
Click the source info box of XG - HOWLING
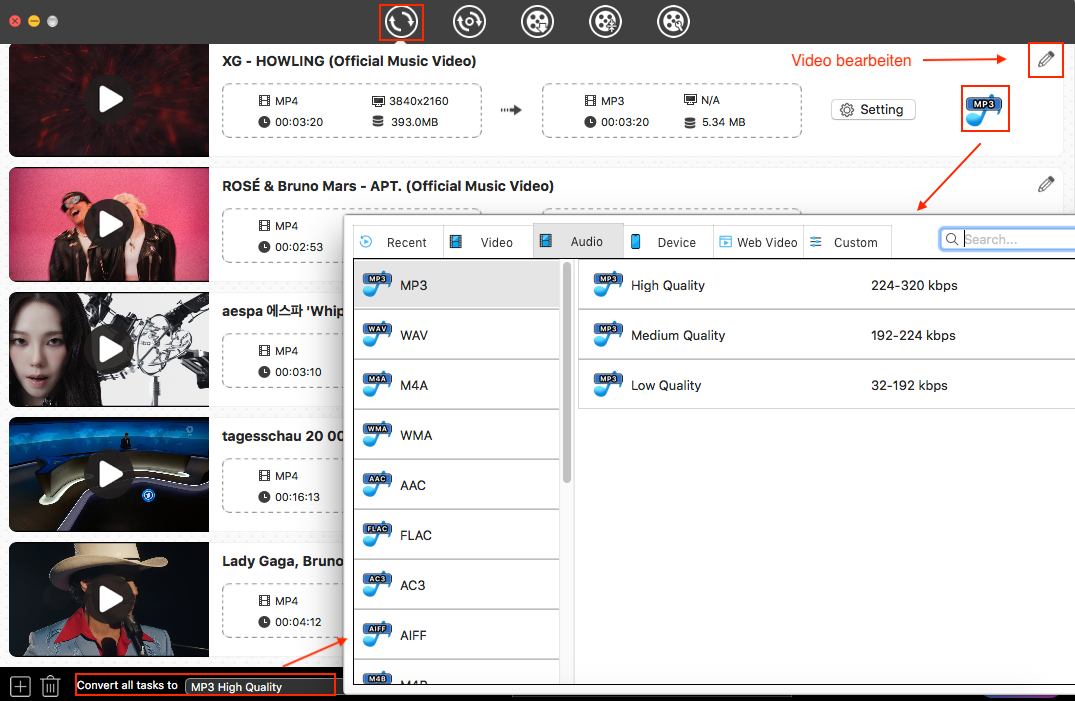pyautogui.click(x=352, y=110)
